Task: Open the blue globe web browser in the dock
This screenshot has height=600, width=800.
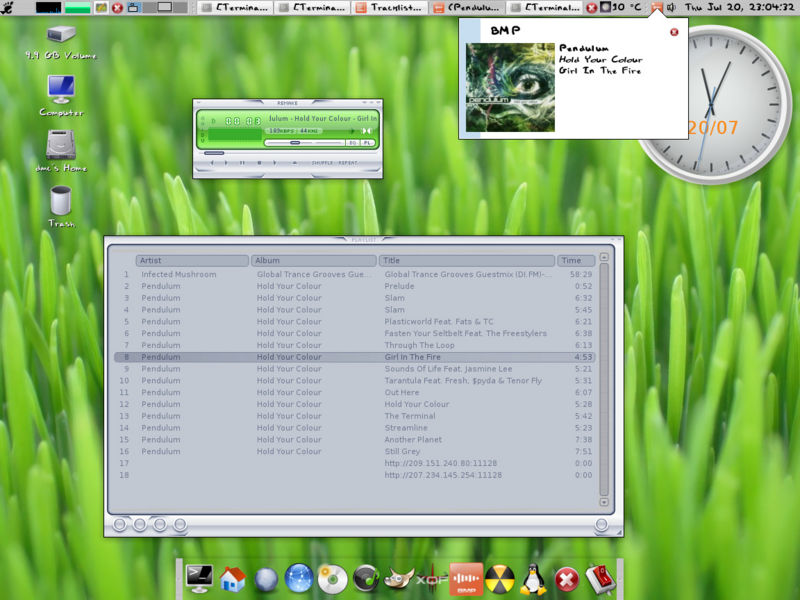Action: (299, 579)
